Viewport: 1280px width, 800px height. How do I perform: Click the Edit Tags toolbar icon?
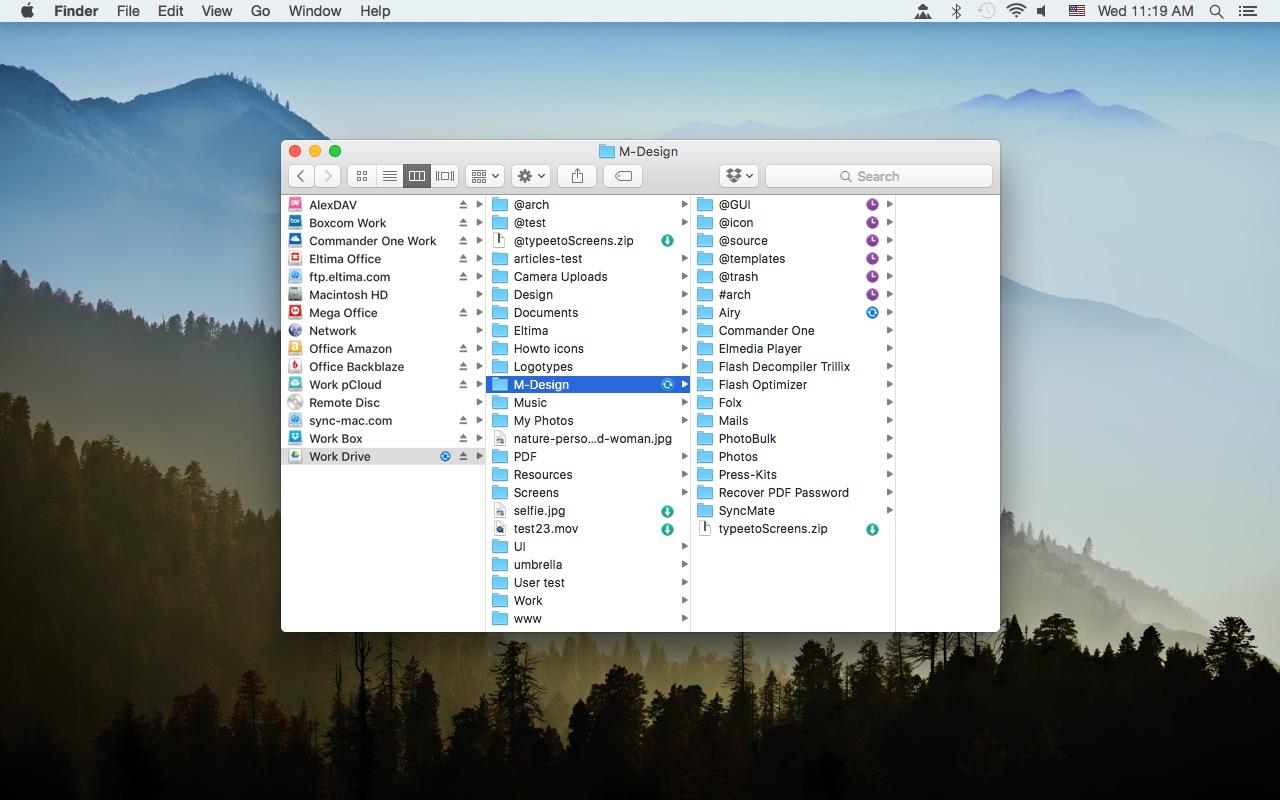pos(623,176)
